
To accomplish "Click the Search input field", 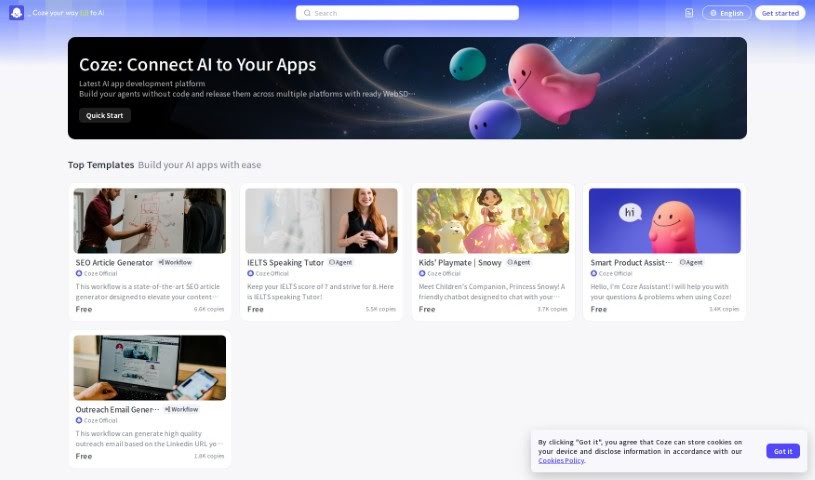I will [x=407, y=13].
